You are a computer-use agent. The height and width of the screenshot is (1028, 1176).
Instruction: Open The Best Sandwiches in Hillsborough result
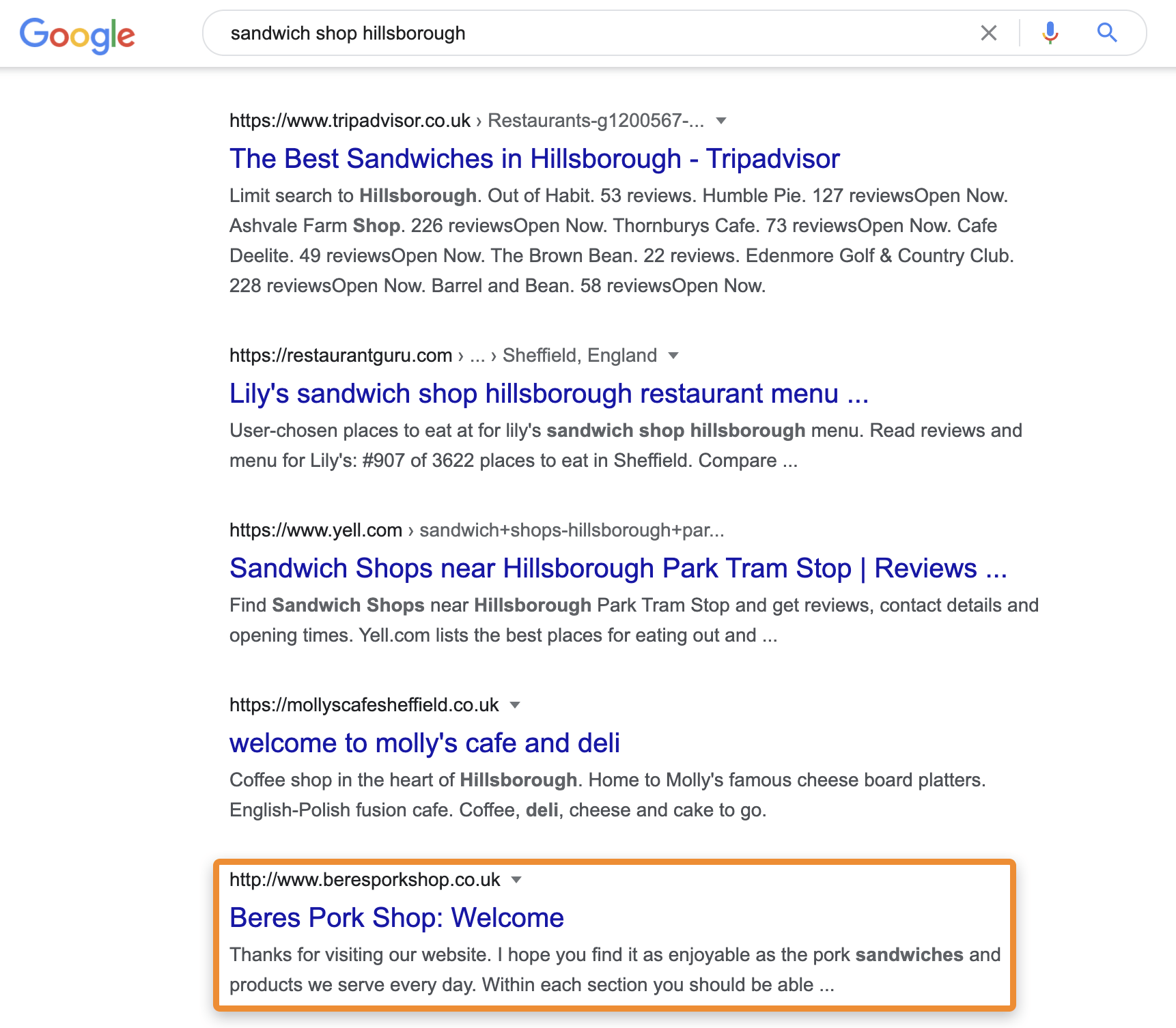(x=534, y=159)
